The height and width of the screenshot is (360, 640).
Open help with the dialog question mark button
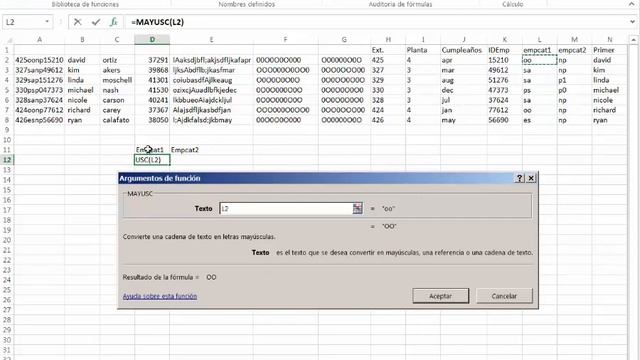(520, 178)
